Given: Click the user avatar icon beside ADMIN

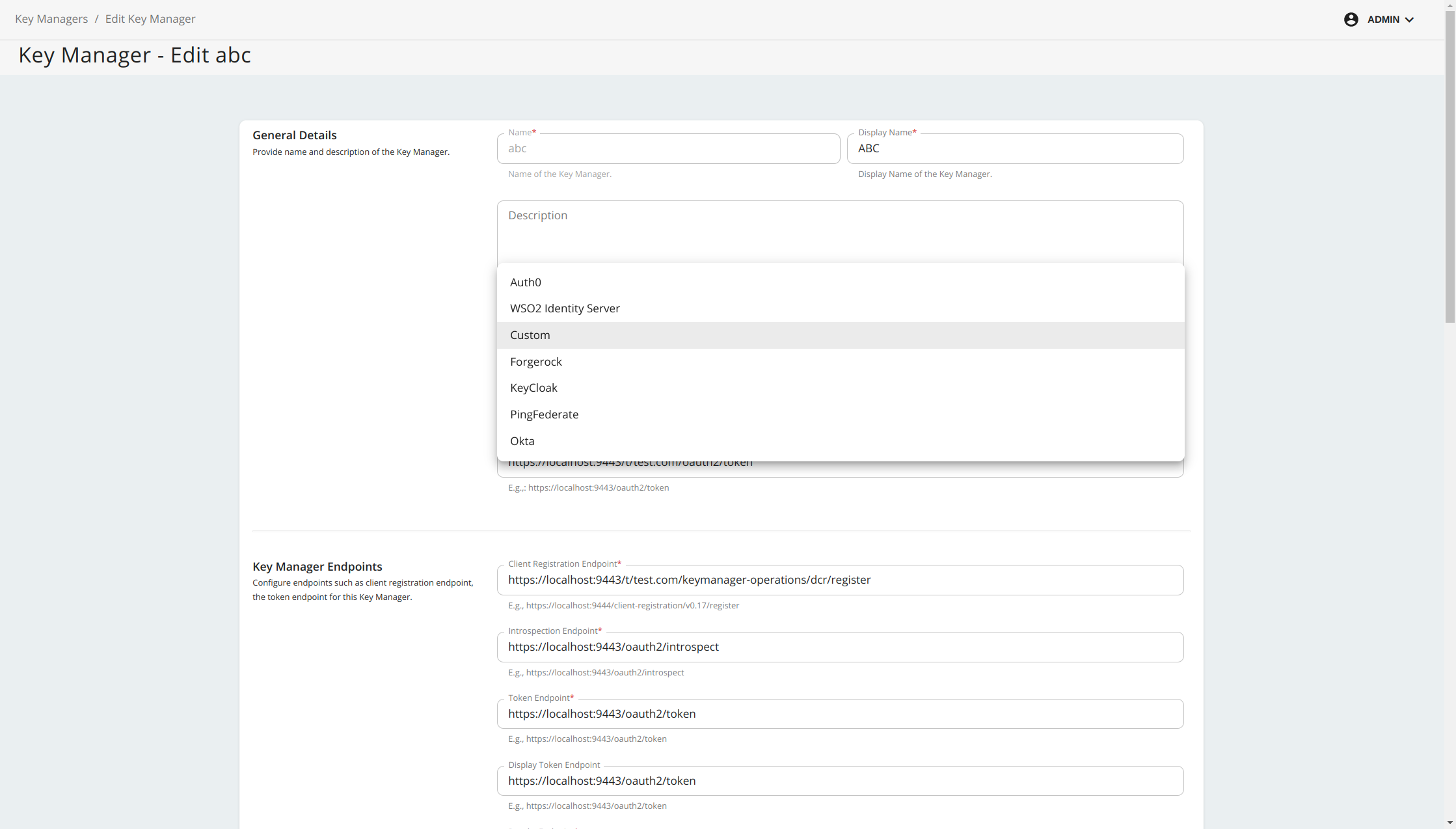Looking at the screenshot, I should point(1351,19).
